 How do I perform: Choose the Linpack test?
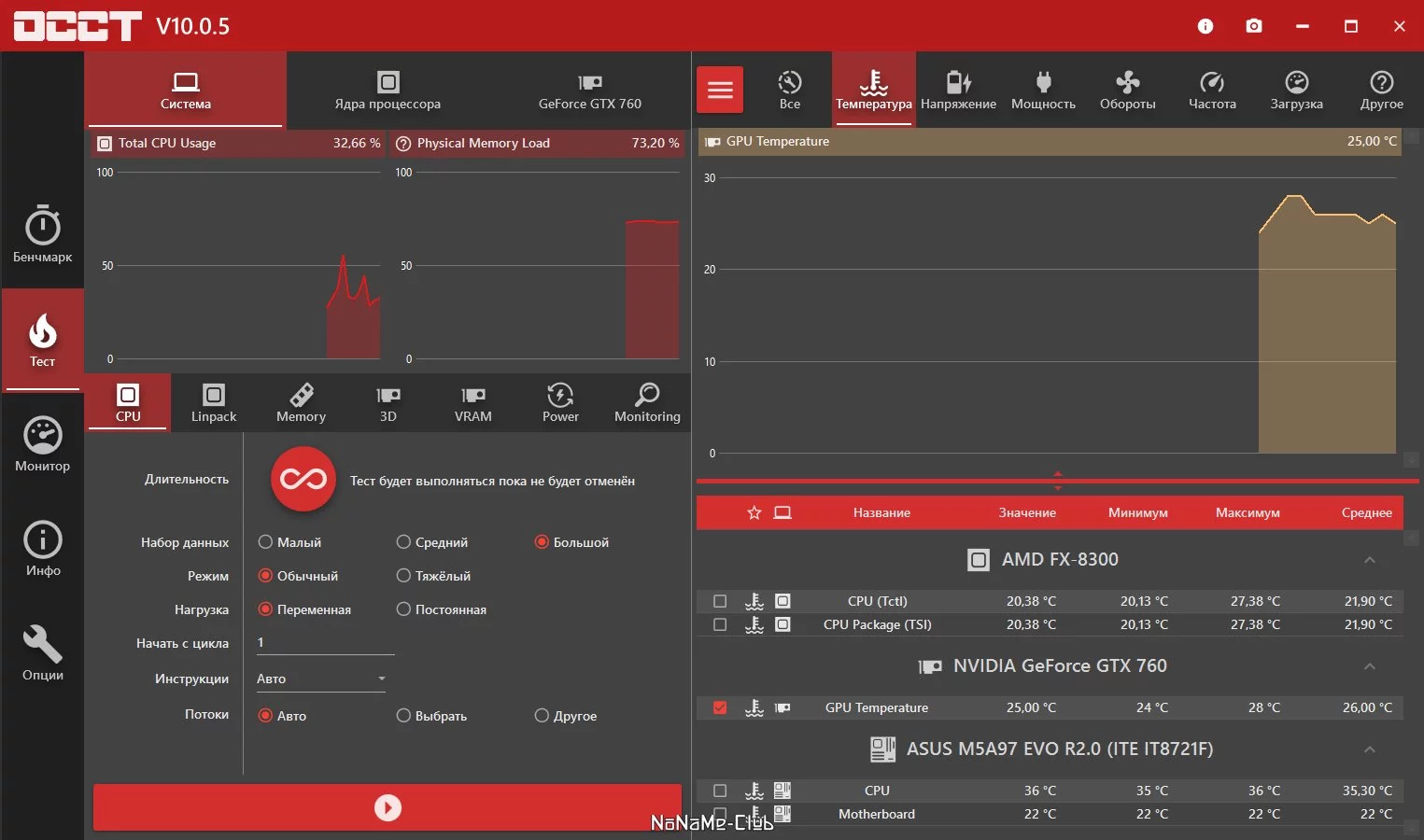pyautogui.click(x=214, y=402)
